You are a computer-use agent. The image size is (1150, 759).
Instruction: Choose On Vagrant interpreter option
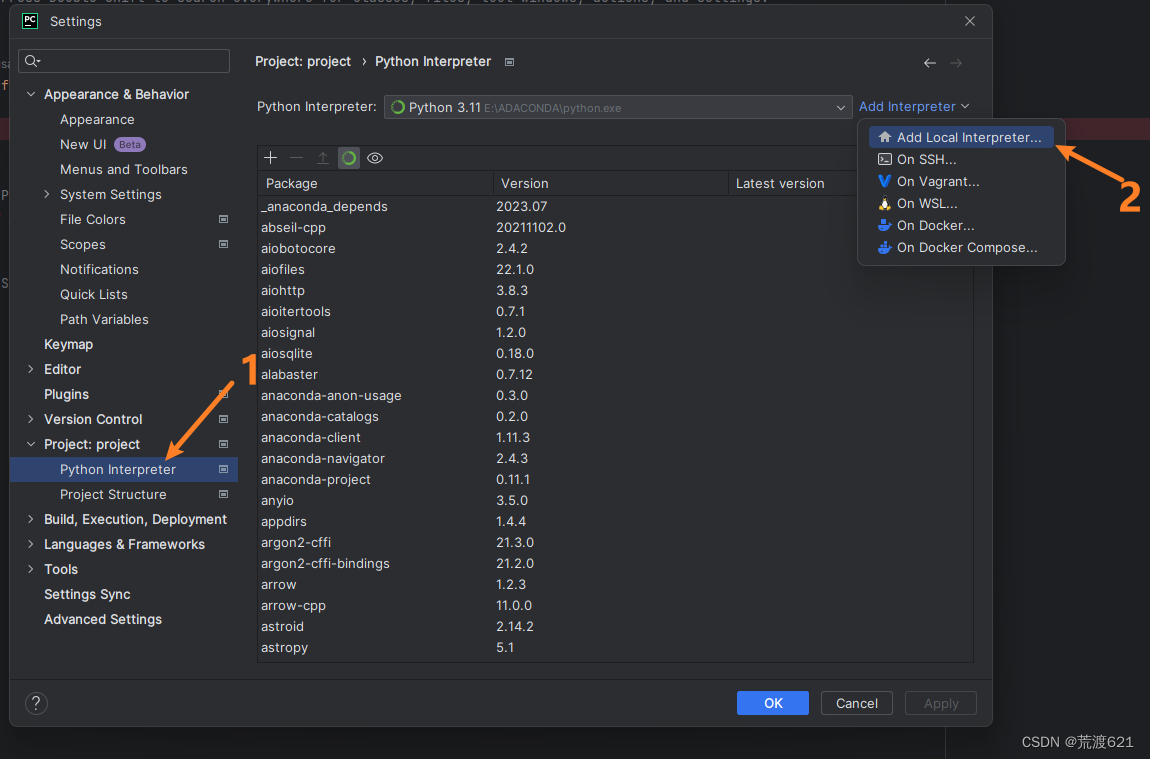pyautogui.click(x=961, y=181)
